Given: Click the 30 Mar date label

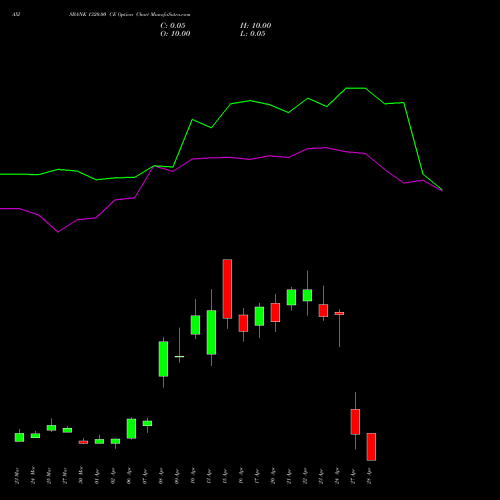Looking at the screenshot, I should pos(81,476).
